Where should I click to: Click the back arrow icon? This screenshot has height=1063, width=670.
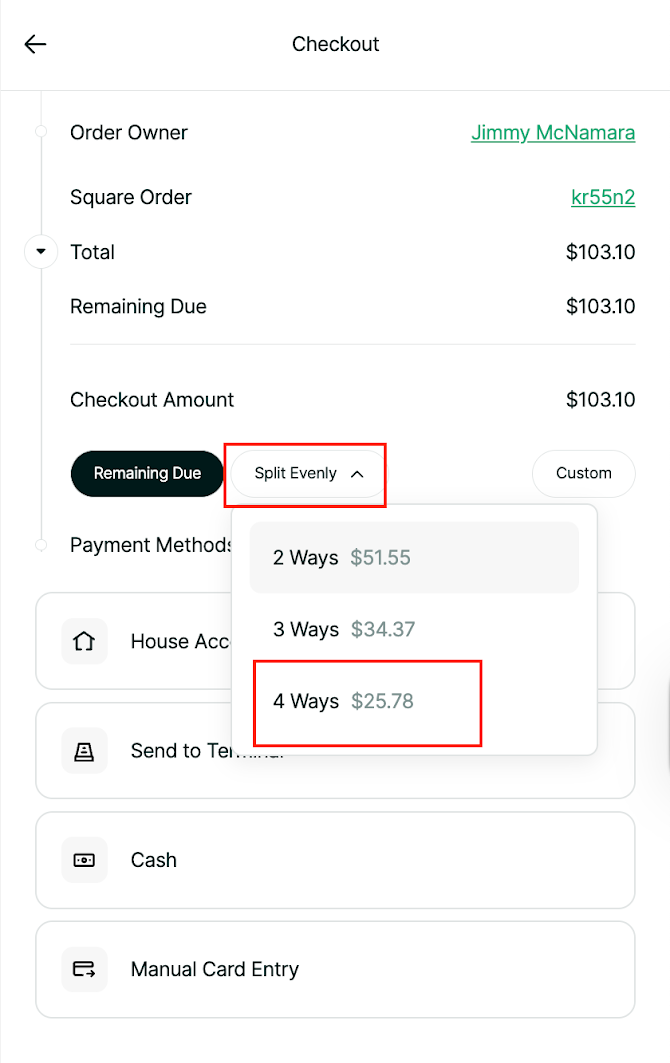click(36, 44)
